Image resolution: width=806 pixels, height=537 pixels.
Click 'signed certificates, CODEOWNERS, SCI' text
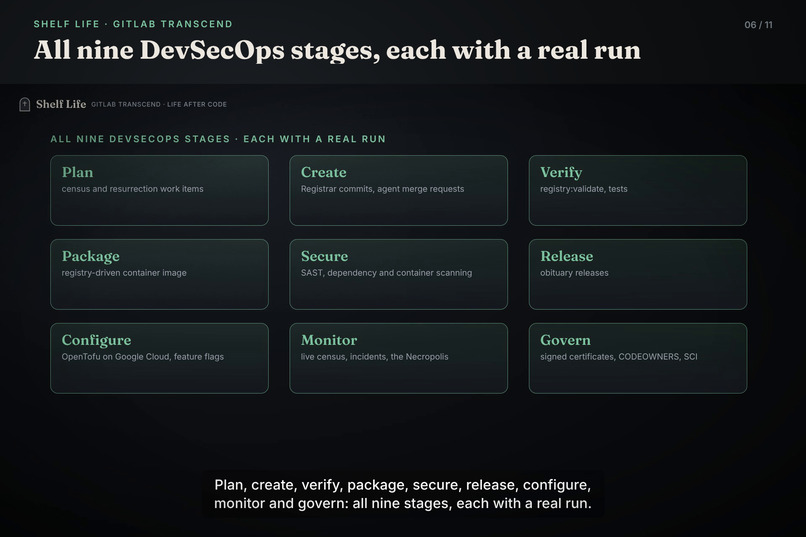pyautogui.click(x=619, y=357)
